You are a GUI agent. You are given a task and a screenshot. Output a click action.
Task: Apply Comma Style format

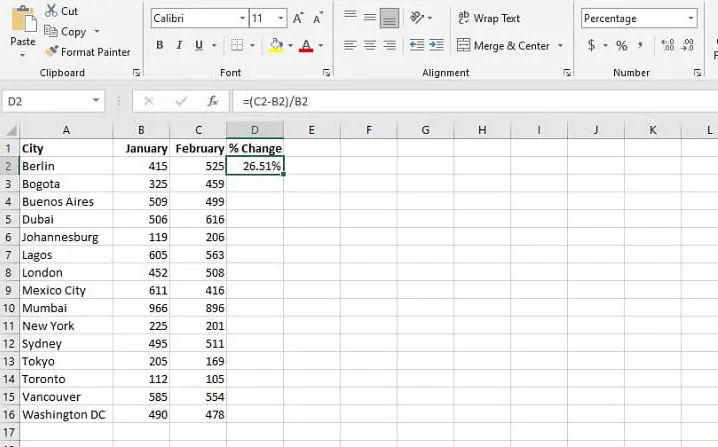(x=640, y=45)
